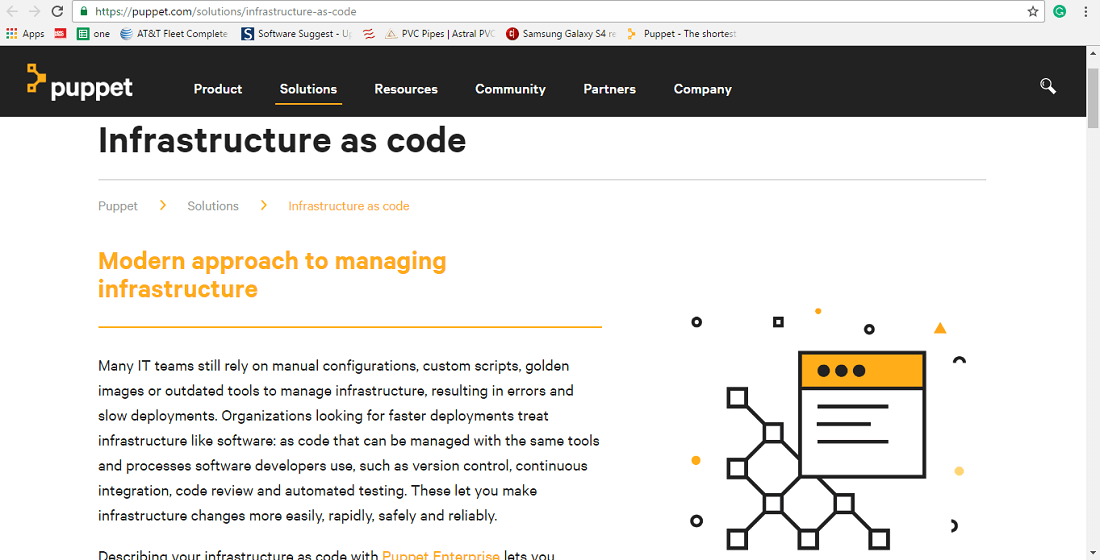Open the Apps grid shortcut
Viewport: 1100px width, 560px height.
(x=25, y=34)
